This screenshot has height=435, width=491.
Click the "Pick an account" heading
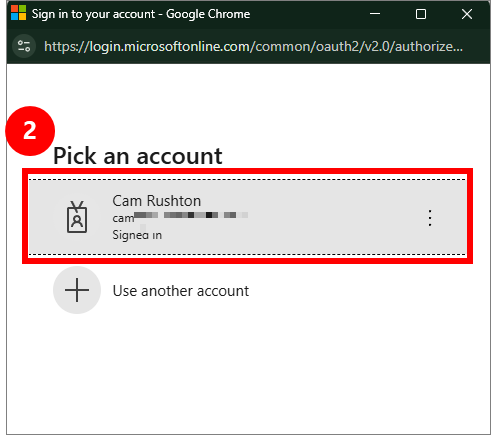[x=138, y=156]
